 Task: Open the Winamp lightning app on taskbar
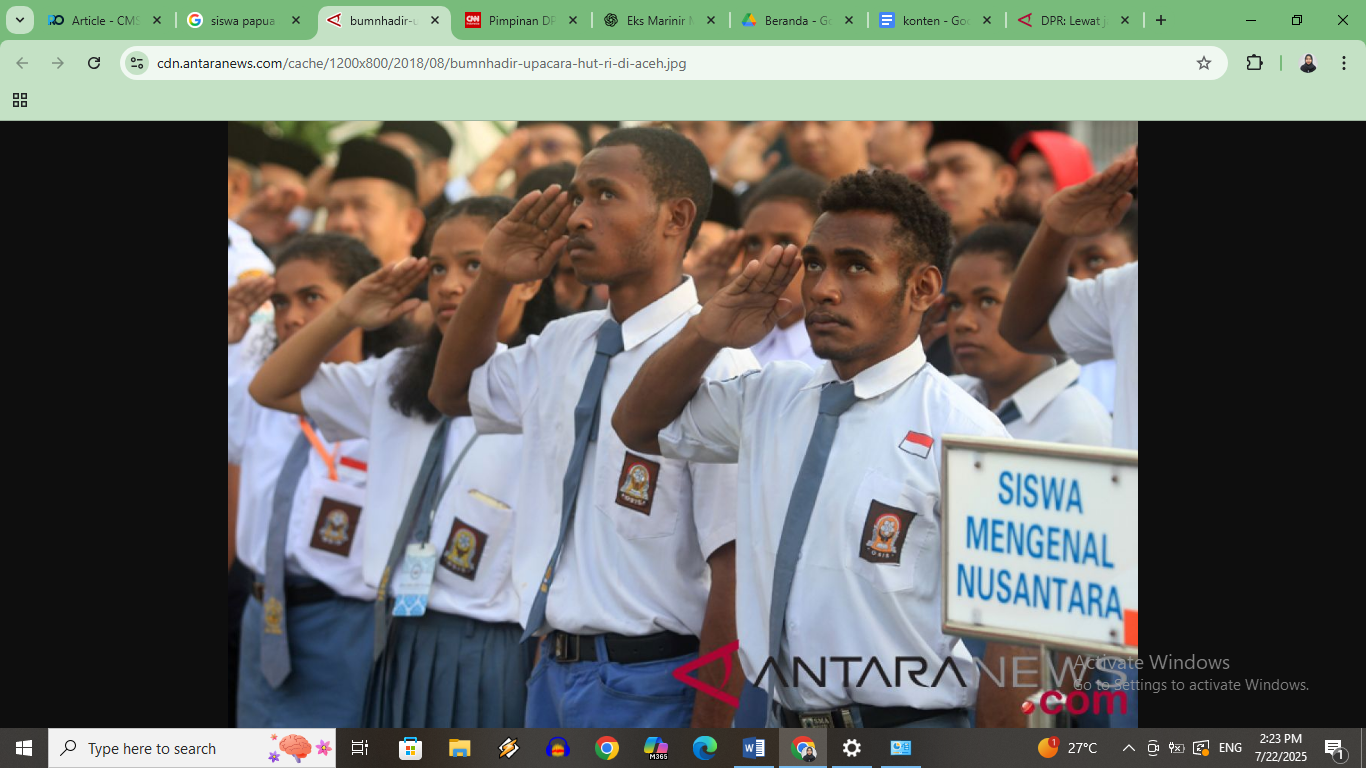pyautogui.click(x=508, y=748)
